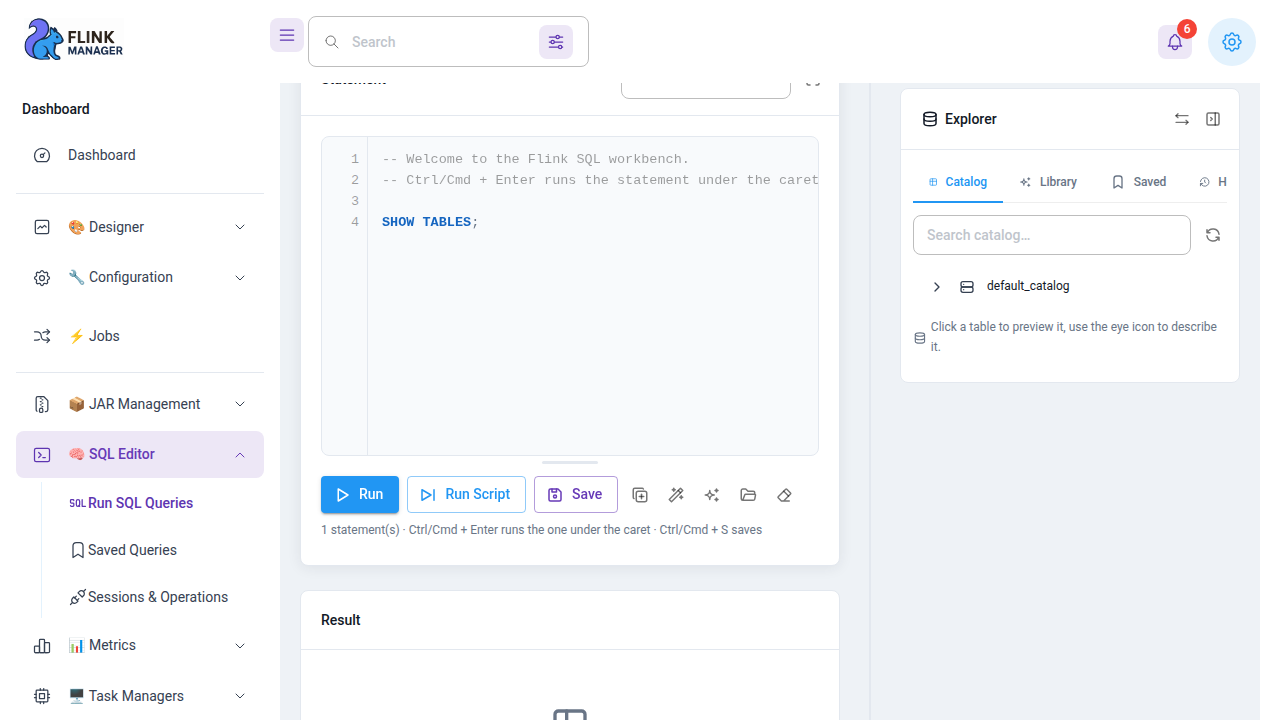The width and height of the screenshot is (1280, 720).
Task: Switch to the Catalog tab
Action: [958, 182]
